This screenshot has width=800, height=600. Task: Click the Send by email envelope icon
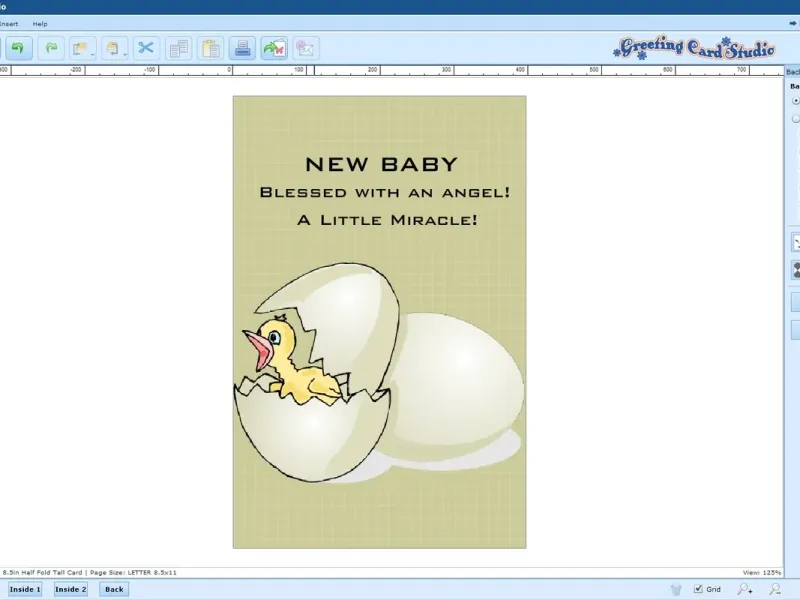click(306, 48)
